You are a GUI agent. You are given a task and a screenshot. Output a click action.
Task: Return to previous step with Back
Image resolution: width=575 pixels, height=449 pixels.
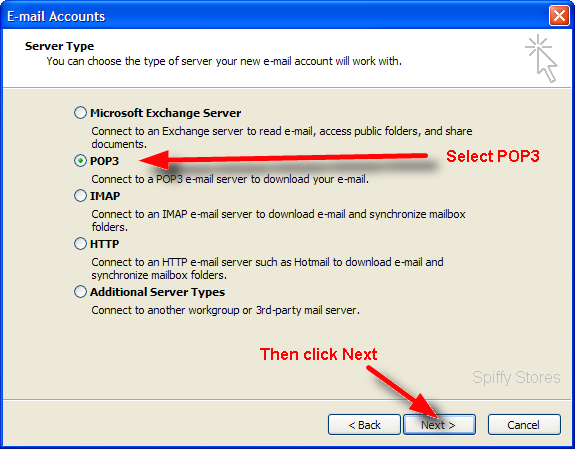(364, 425)
